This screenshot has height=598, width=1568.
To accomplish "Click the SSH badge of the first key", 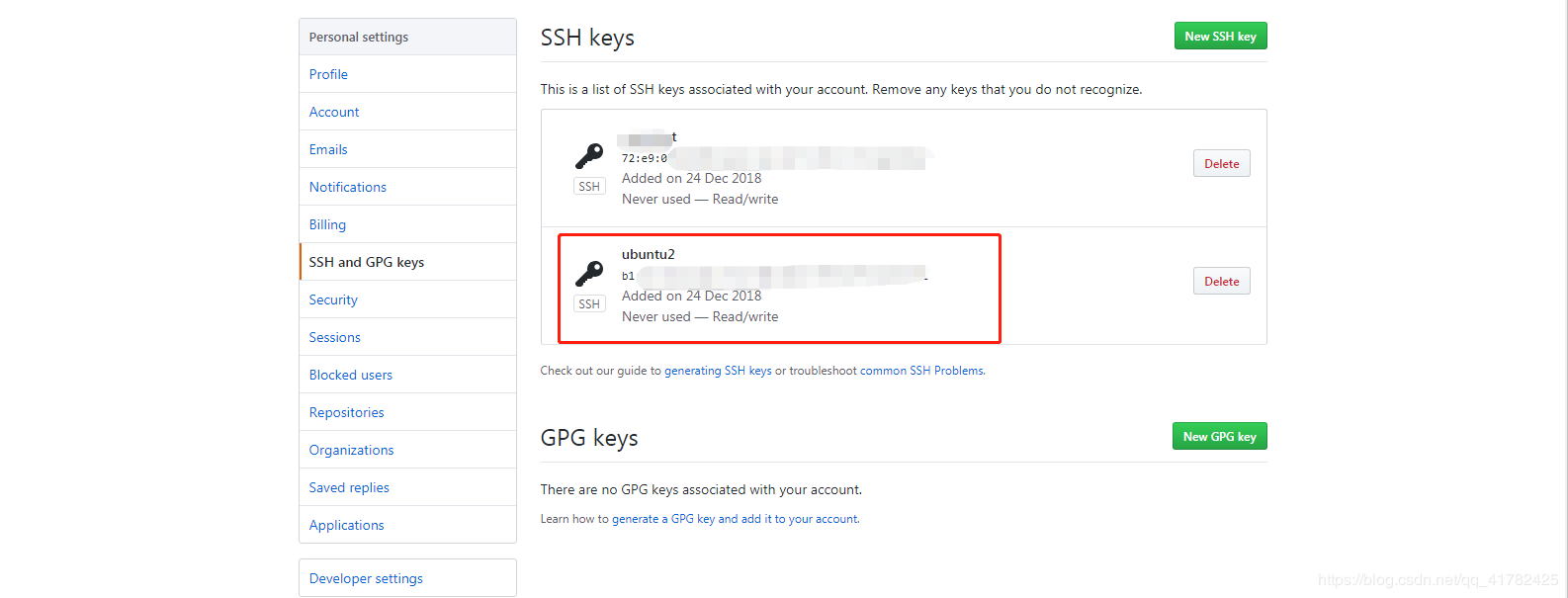I will coord(589,187).
